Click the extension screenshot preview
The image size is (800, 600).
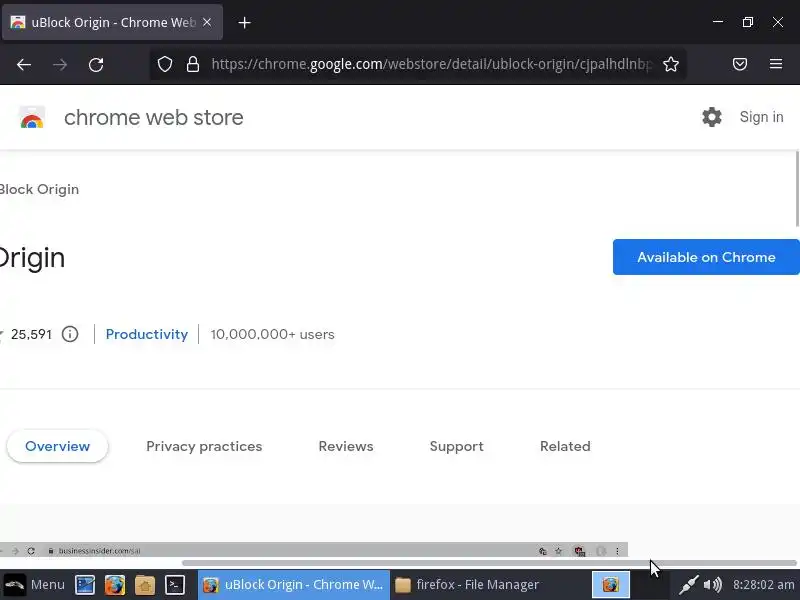pyautogui.click(x=314, y=550)
